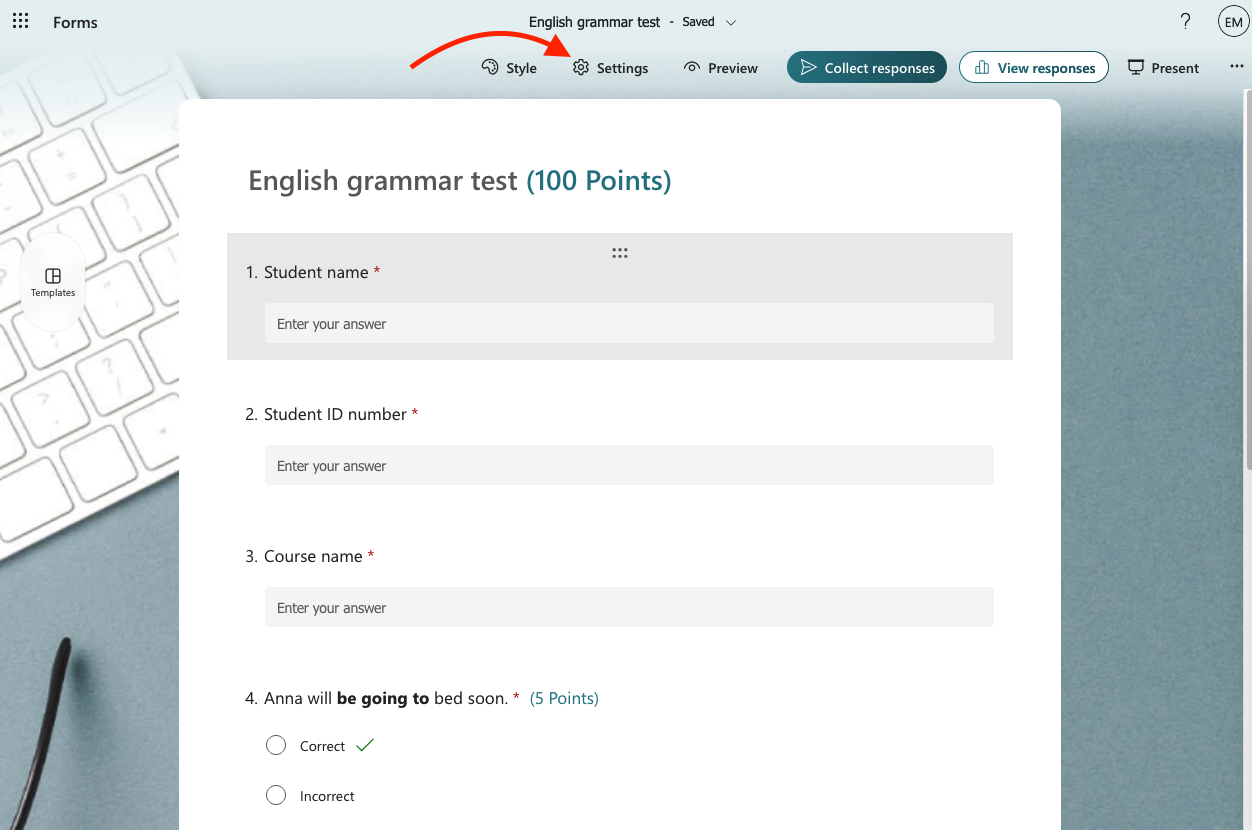Click the Student ID number answer field
Screen dimensions: 1252x830
pos(629,466)
